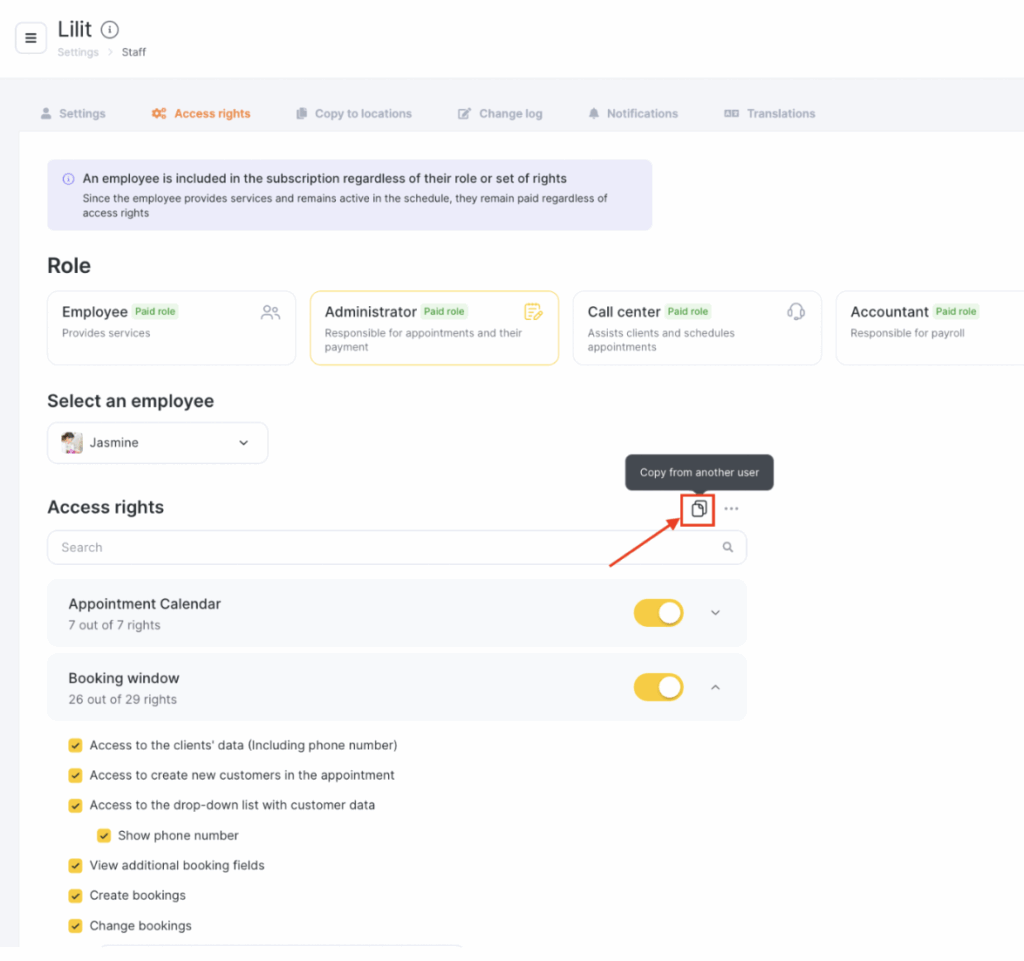Viewport: 1024px width, 961px height.
Task: Uncheck Show phone number checkbox
Action: [x=103, y=835]
